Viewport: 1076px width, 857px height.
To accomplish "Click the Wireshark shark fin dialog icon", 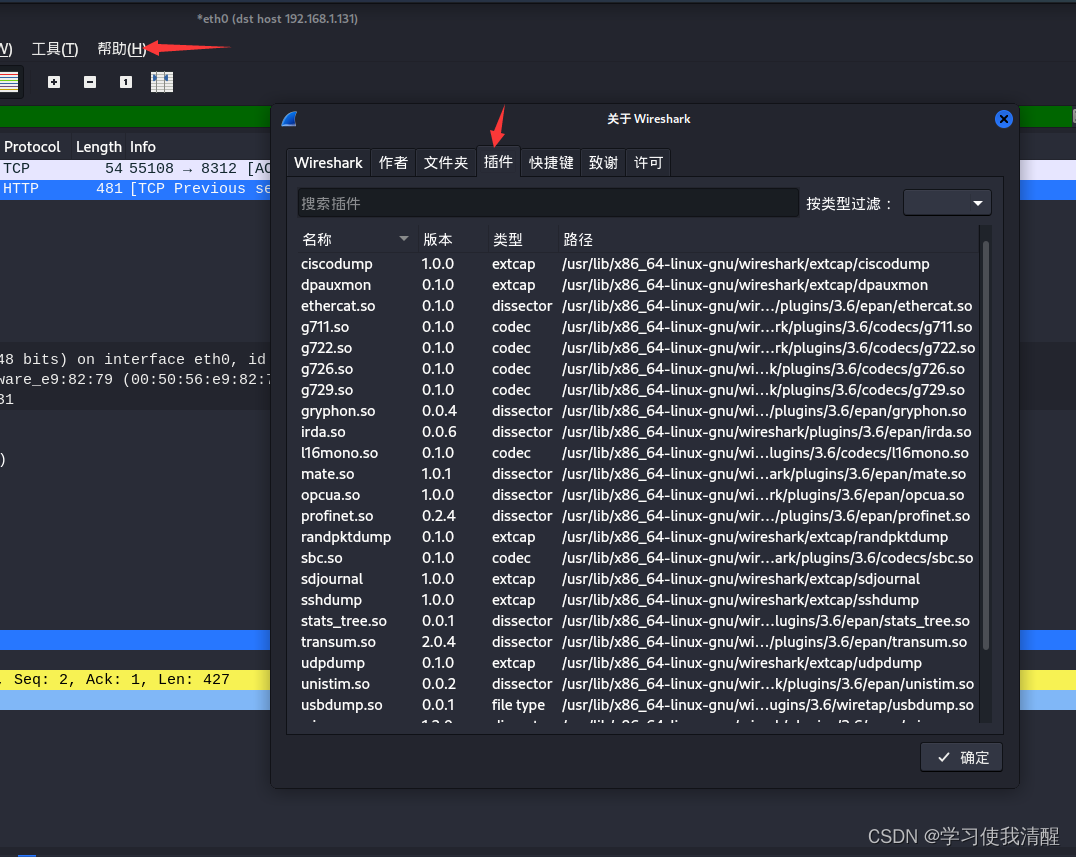I will click(290, 119).
